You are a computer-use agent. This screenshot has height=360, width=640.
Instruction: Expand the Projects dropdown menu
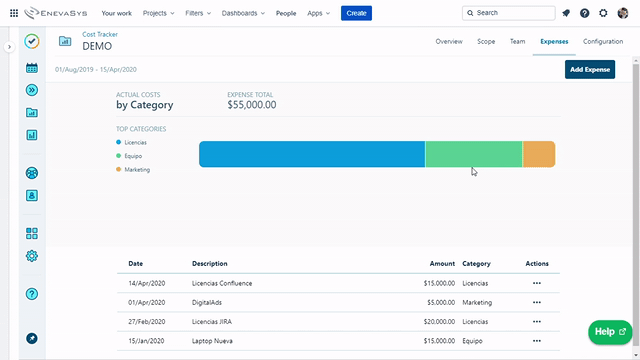[158, 13]
